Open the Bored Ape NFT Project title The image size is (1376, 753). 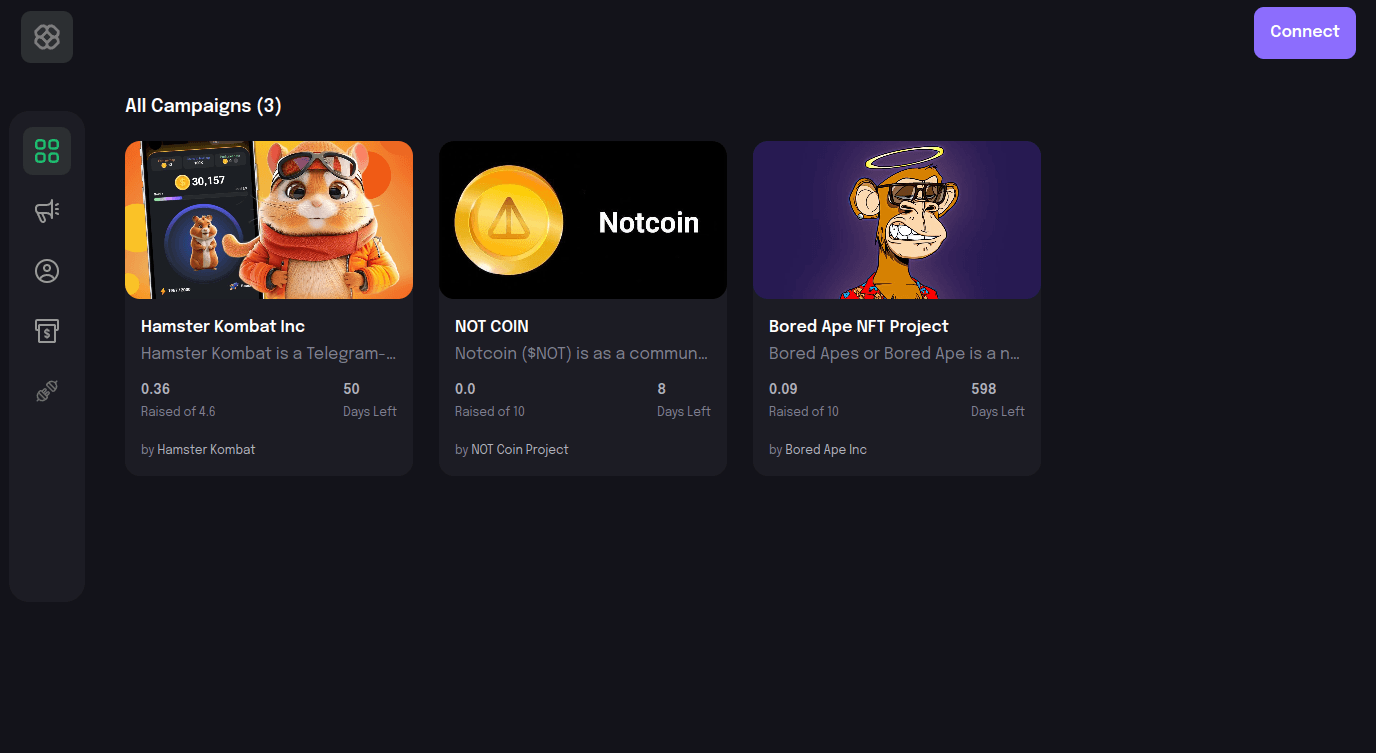[857, 326]
